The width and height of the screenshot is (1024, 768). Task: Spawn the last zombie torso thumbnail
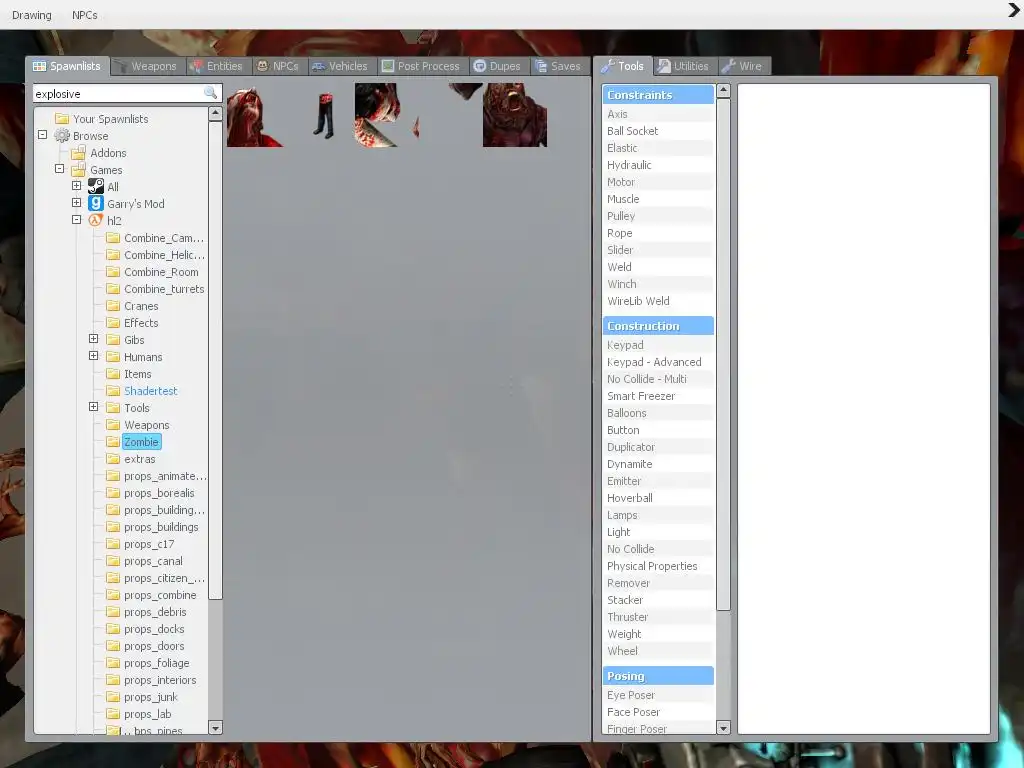[515, 115]
